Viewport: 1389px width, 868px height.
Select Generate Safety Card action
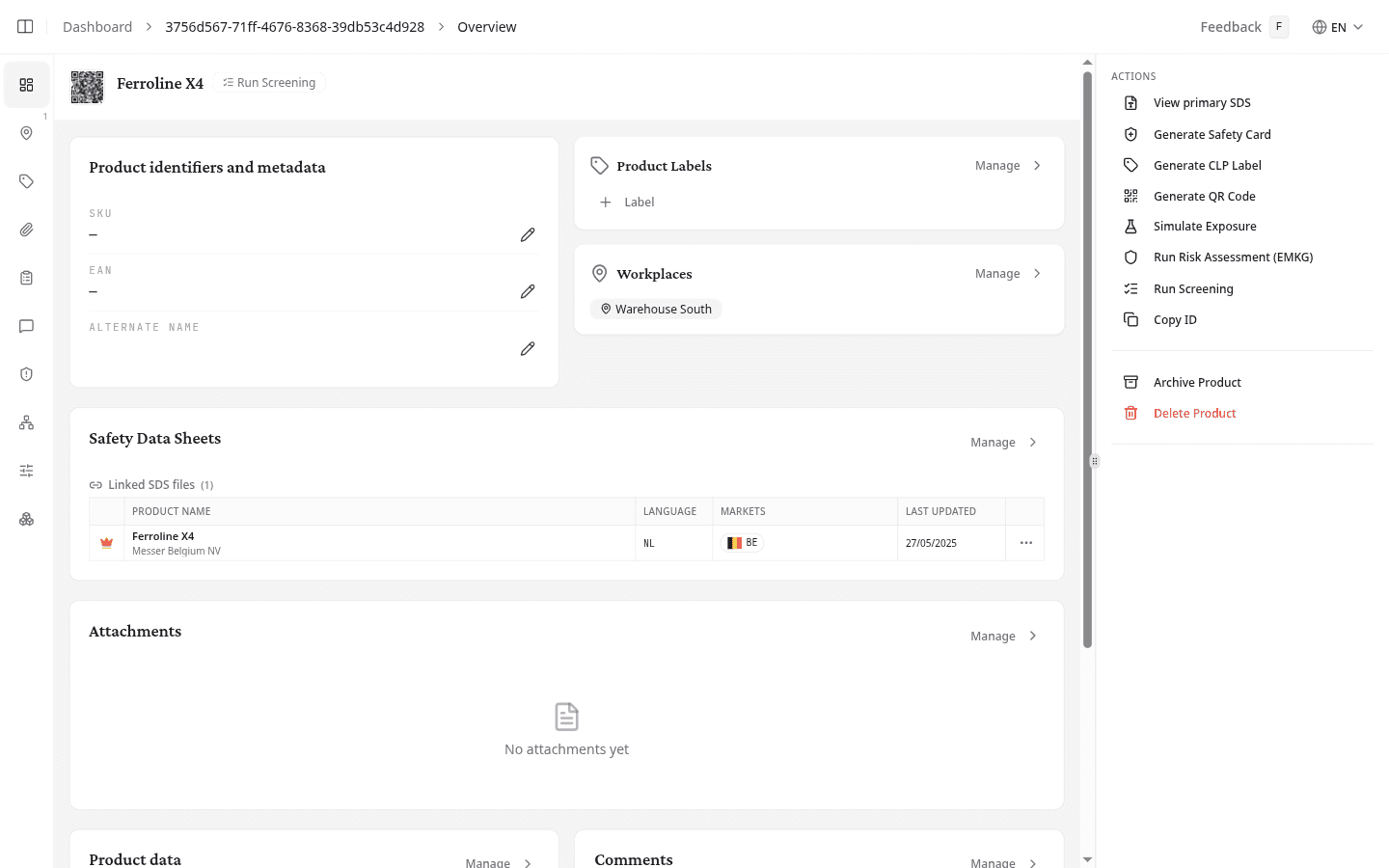pyautogui.click(x=1212, y=135)
